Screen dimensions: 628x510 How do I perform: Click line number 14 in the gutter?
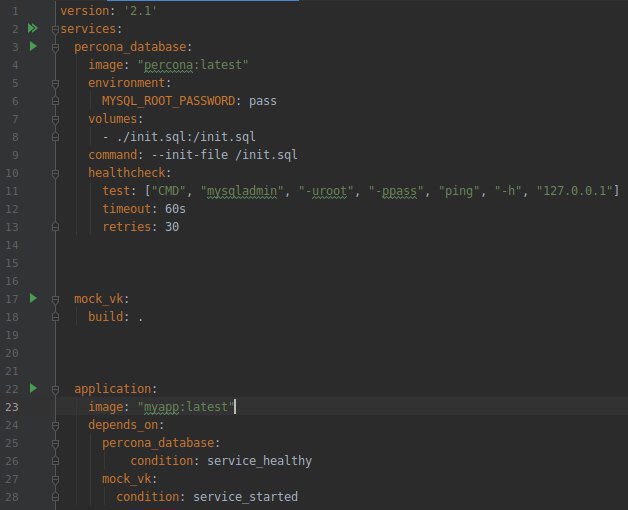pyautogui.click(x=12, y=245)
